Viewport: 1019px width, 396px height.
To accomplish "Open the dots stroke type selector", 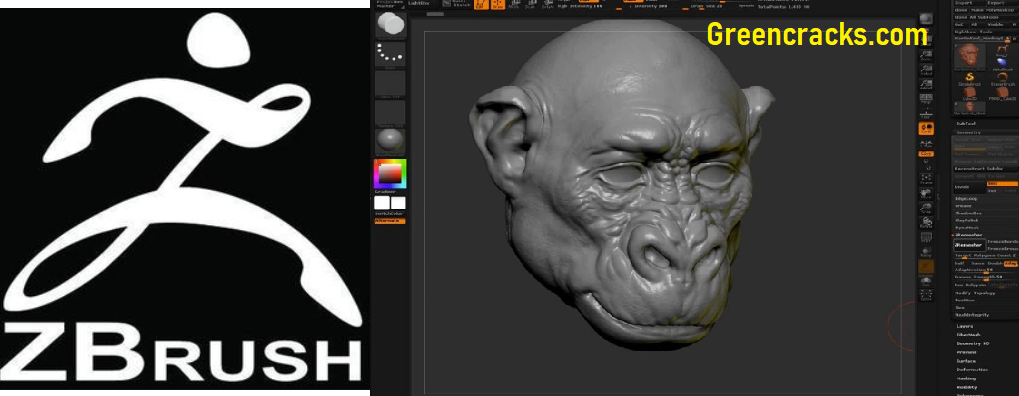I will coord(391,55).
